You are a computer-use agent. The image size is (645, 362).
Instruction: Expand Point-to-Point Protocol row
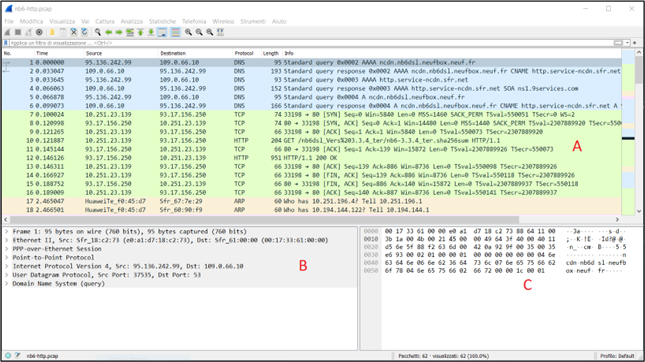tap(7, 258)
